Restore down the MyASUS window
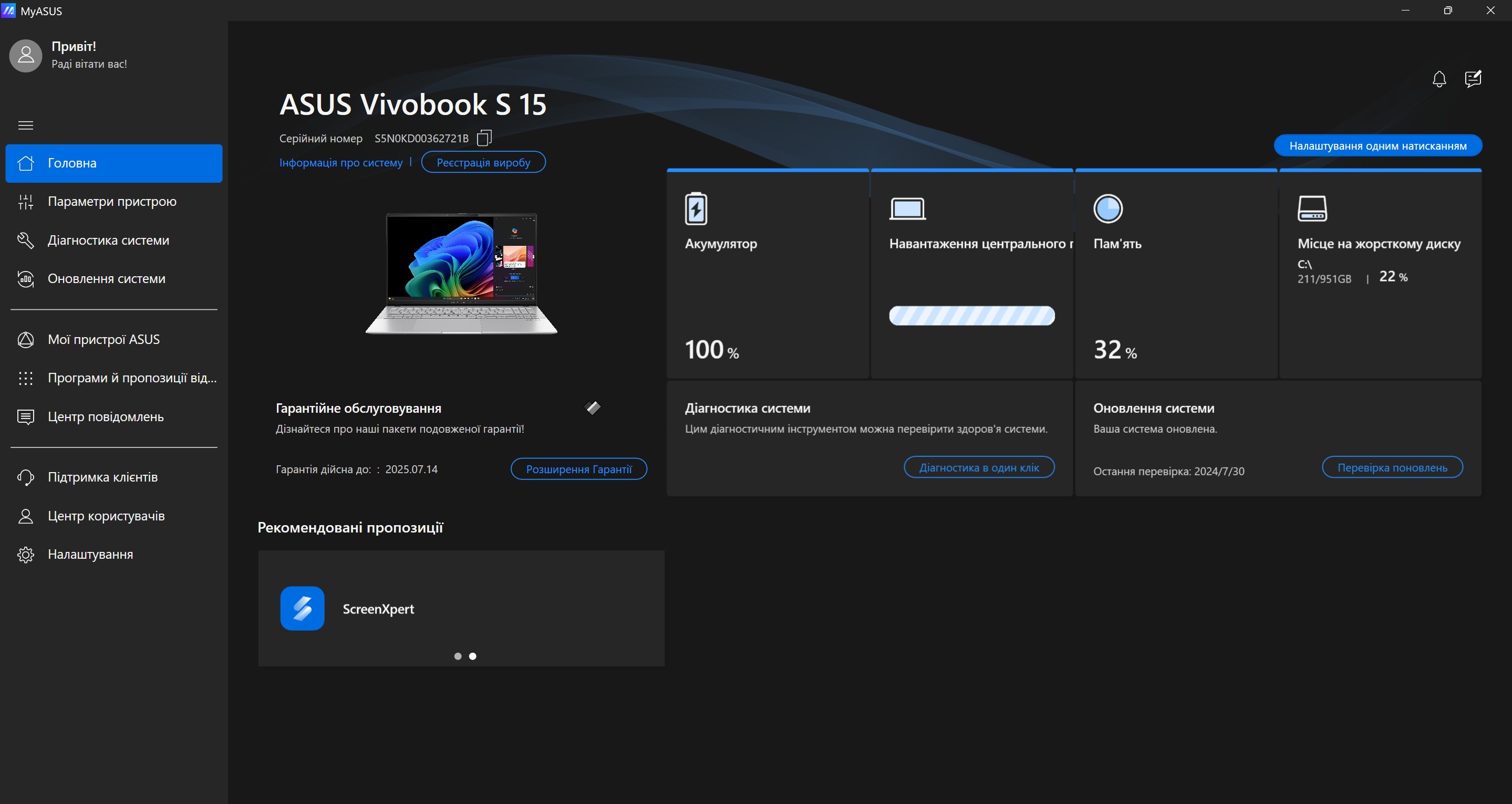The width and height of the screenshot is (1512, 804). click(x=1447, y=11)
